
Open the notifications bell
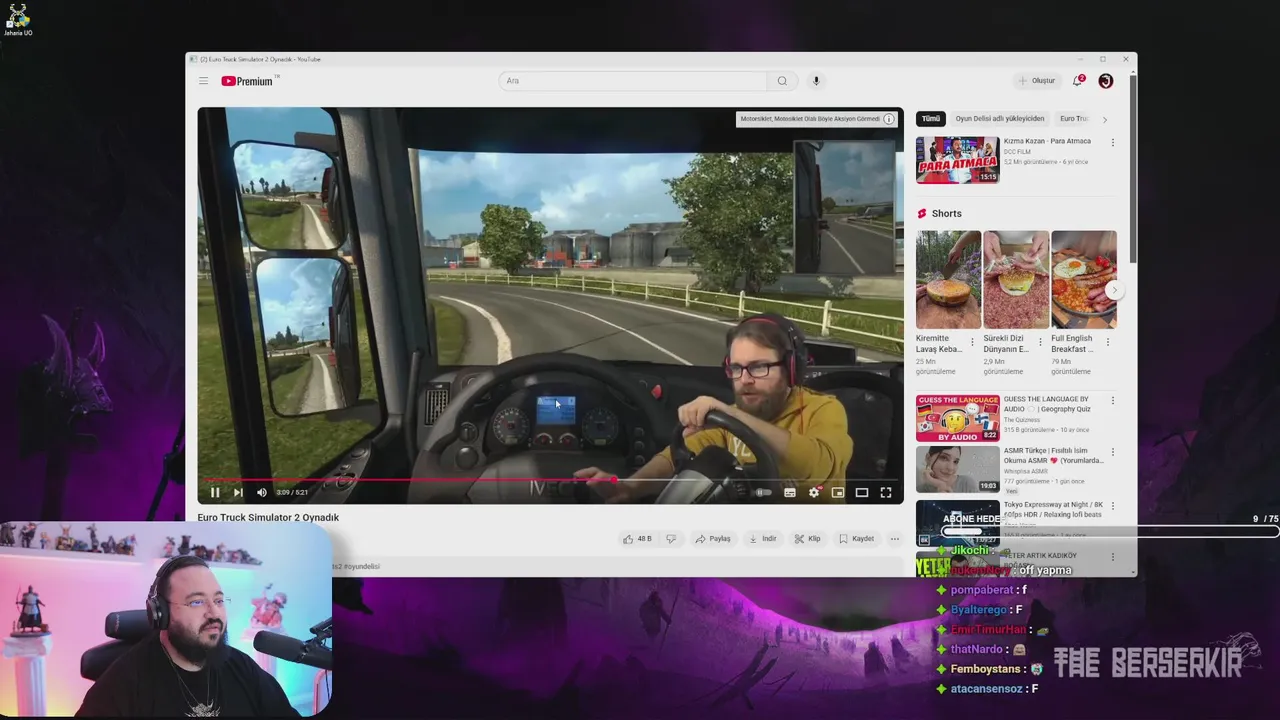(x=1078, y=81)
